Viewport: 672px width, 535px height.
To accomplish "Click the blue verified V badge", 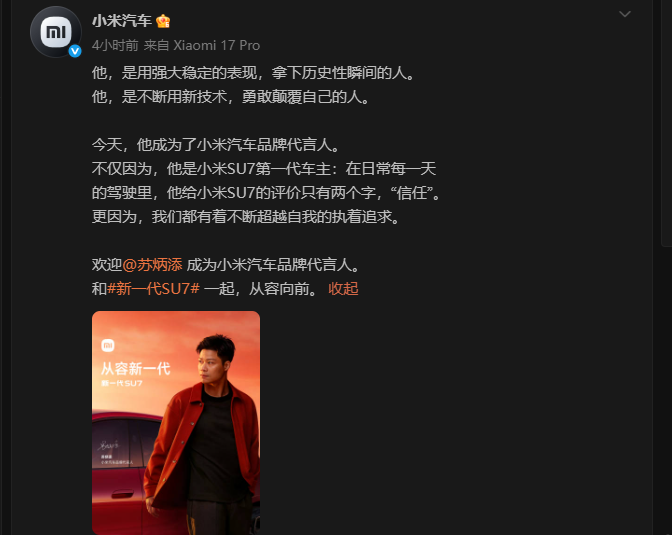I will pos(75,51).
